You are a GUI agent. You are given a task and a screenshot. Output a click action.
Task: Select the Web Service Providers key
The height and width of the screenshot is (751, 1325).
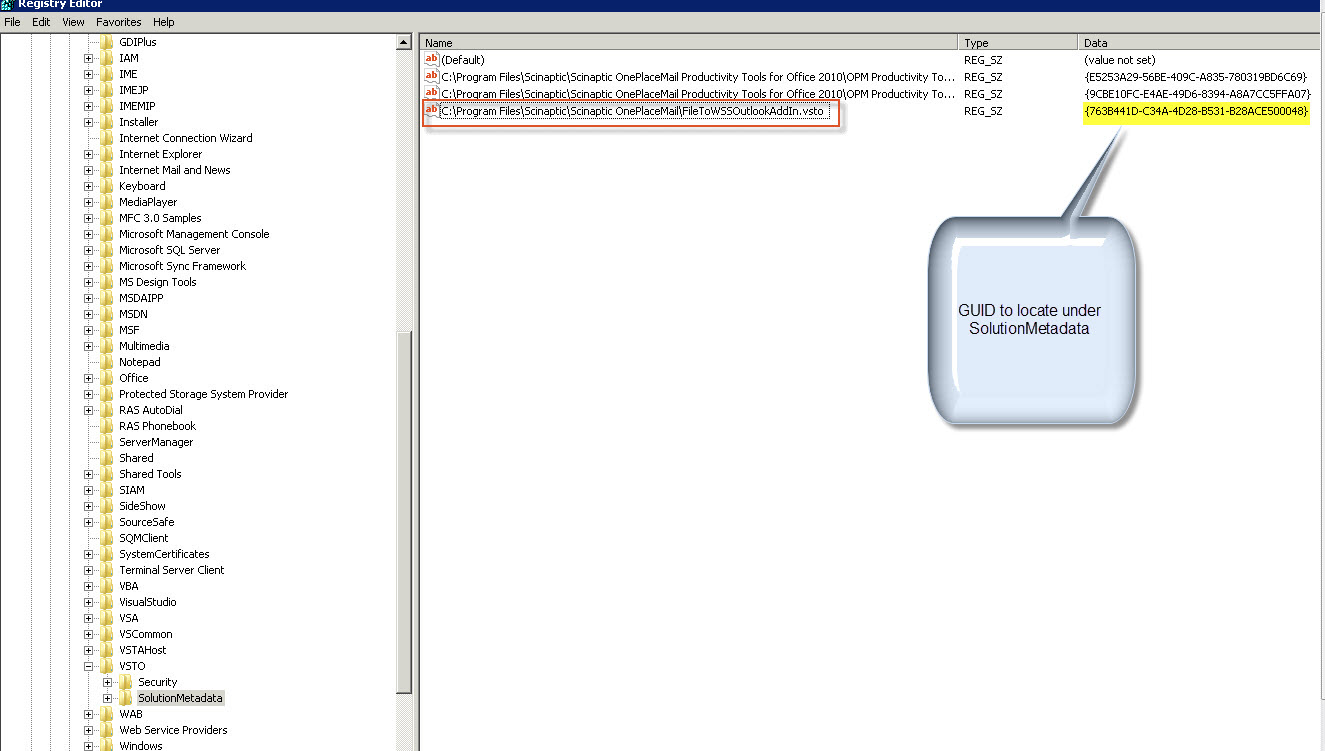[175, 730]
